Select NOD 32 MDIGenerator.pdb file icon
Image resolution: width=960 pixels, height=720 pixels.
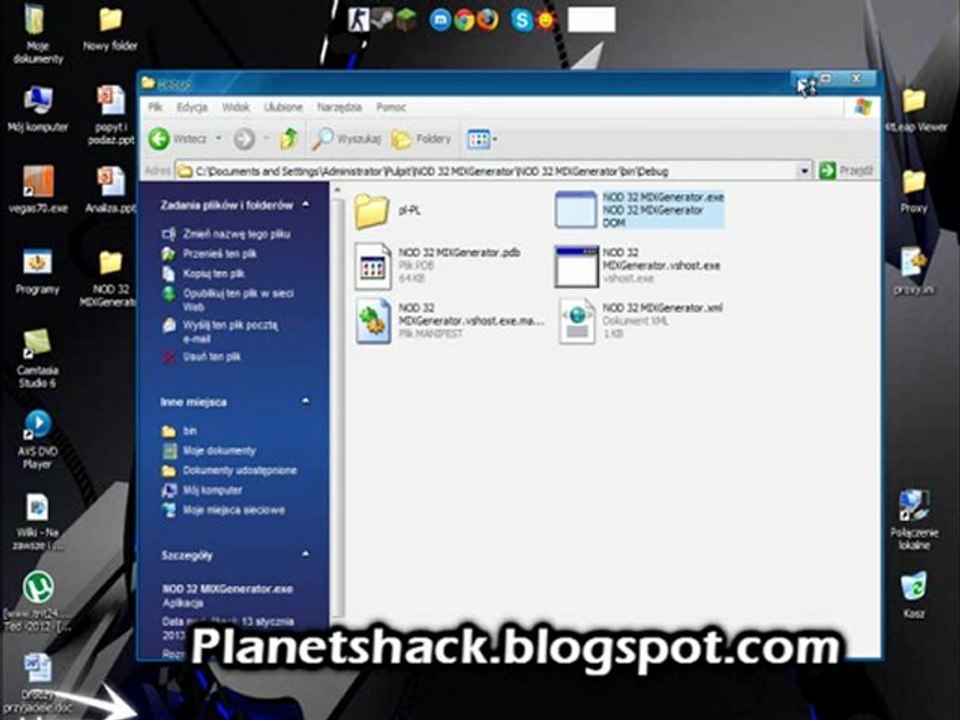(373, 266)
